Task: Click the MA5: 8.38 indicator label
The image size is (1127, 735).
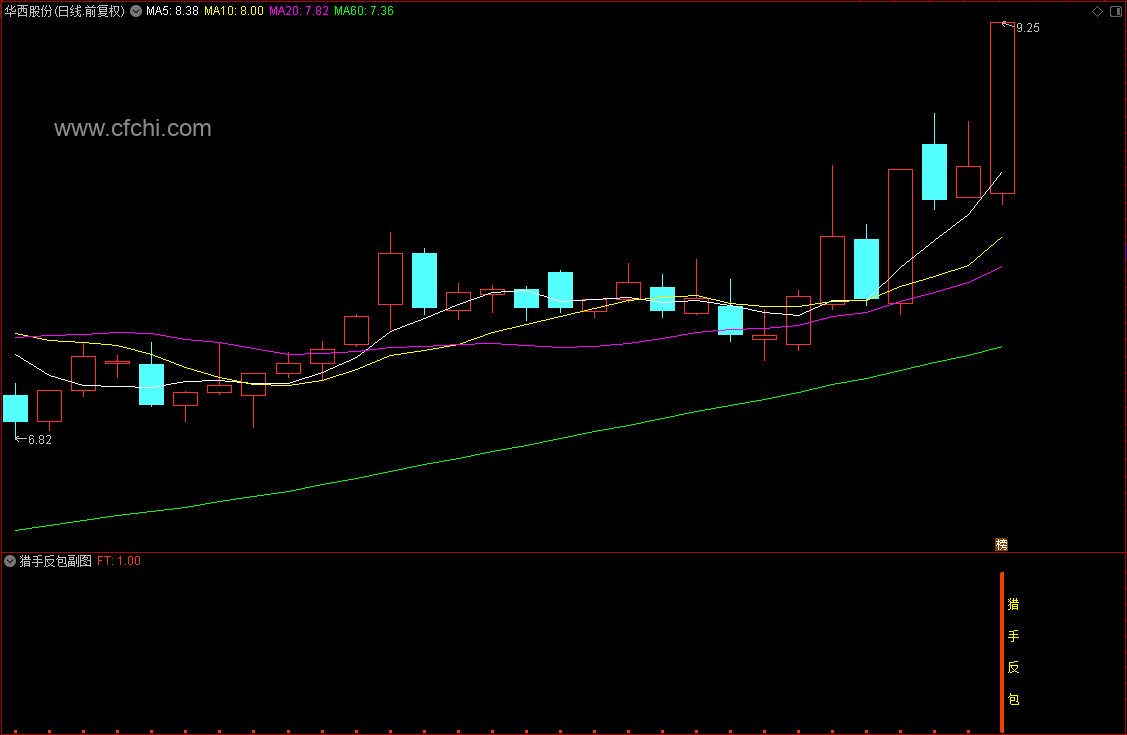Action: [x=172, y=11]
